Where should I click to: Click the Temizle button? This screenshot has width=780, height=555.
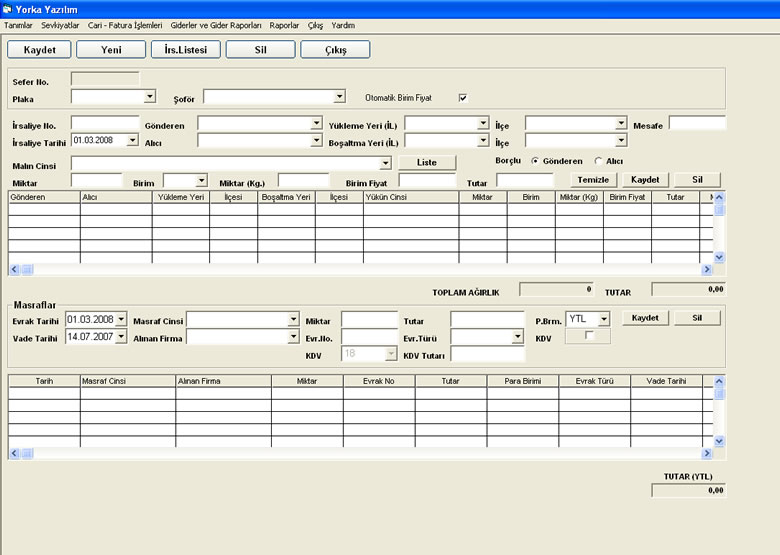[x=593, y=180]
